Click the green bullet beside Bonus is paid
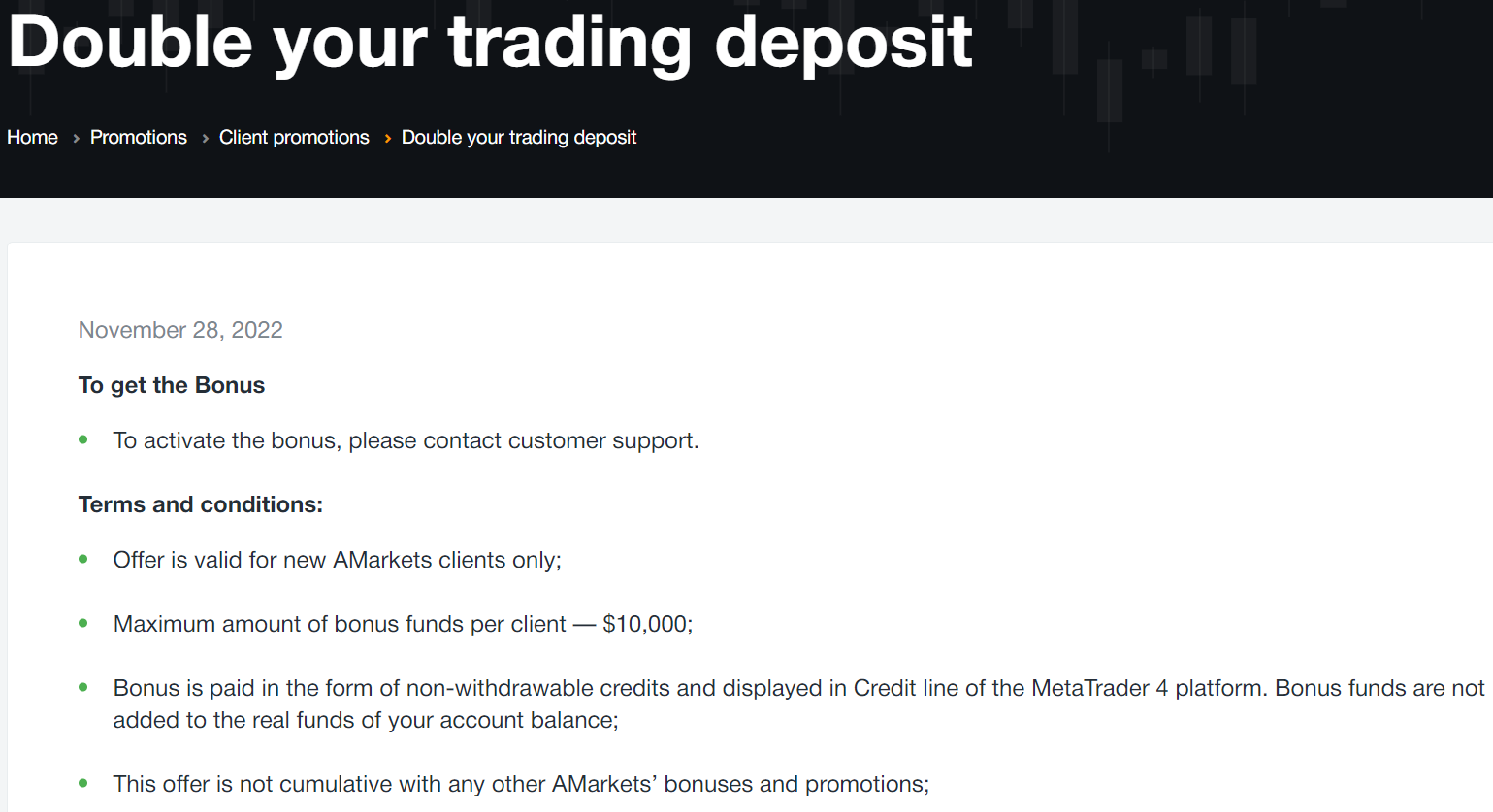This screenshot has width=1493, height=812. [x=83, y=687]
